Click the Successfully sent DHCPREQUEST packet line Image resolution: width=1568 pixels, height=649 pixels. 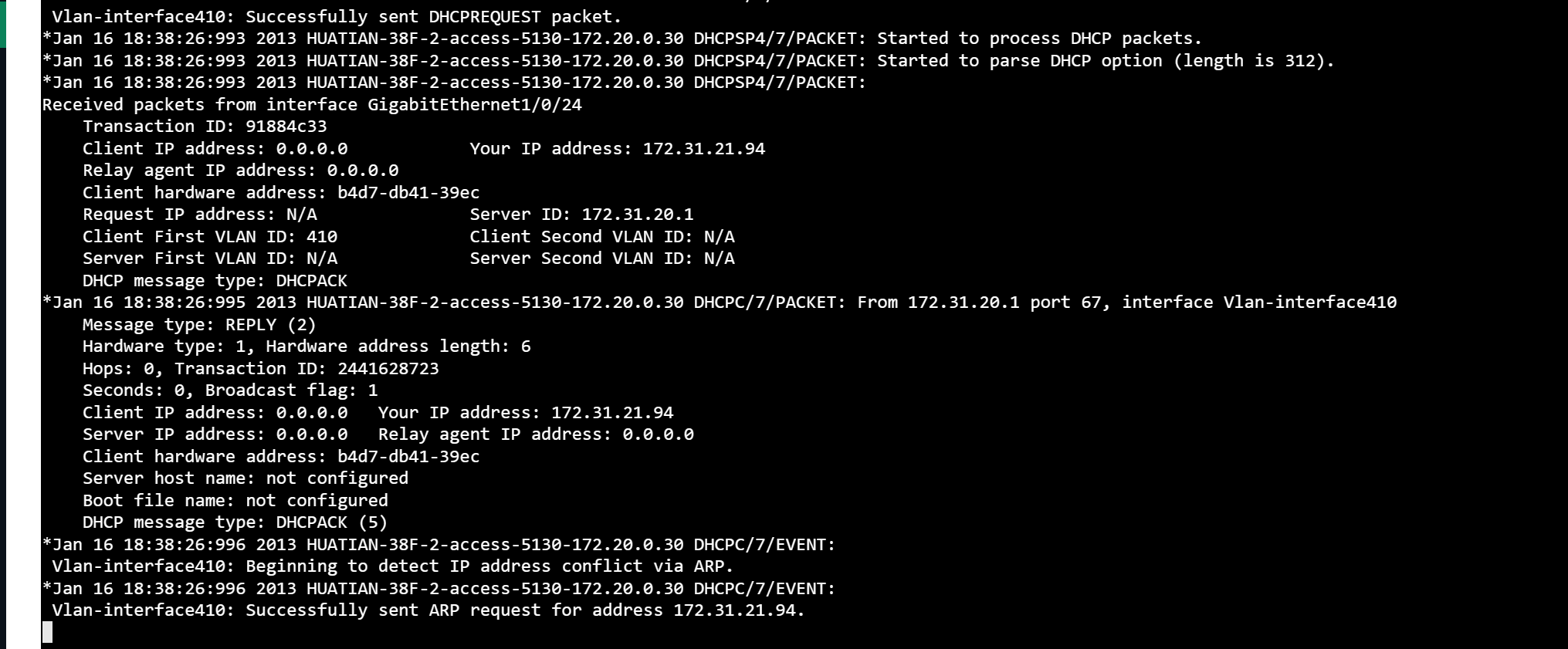[x=337, y=16]
